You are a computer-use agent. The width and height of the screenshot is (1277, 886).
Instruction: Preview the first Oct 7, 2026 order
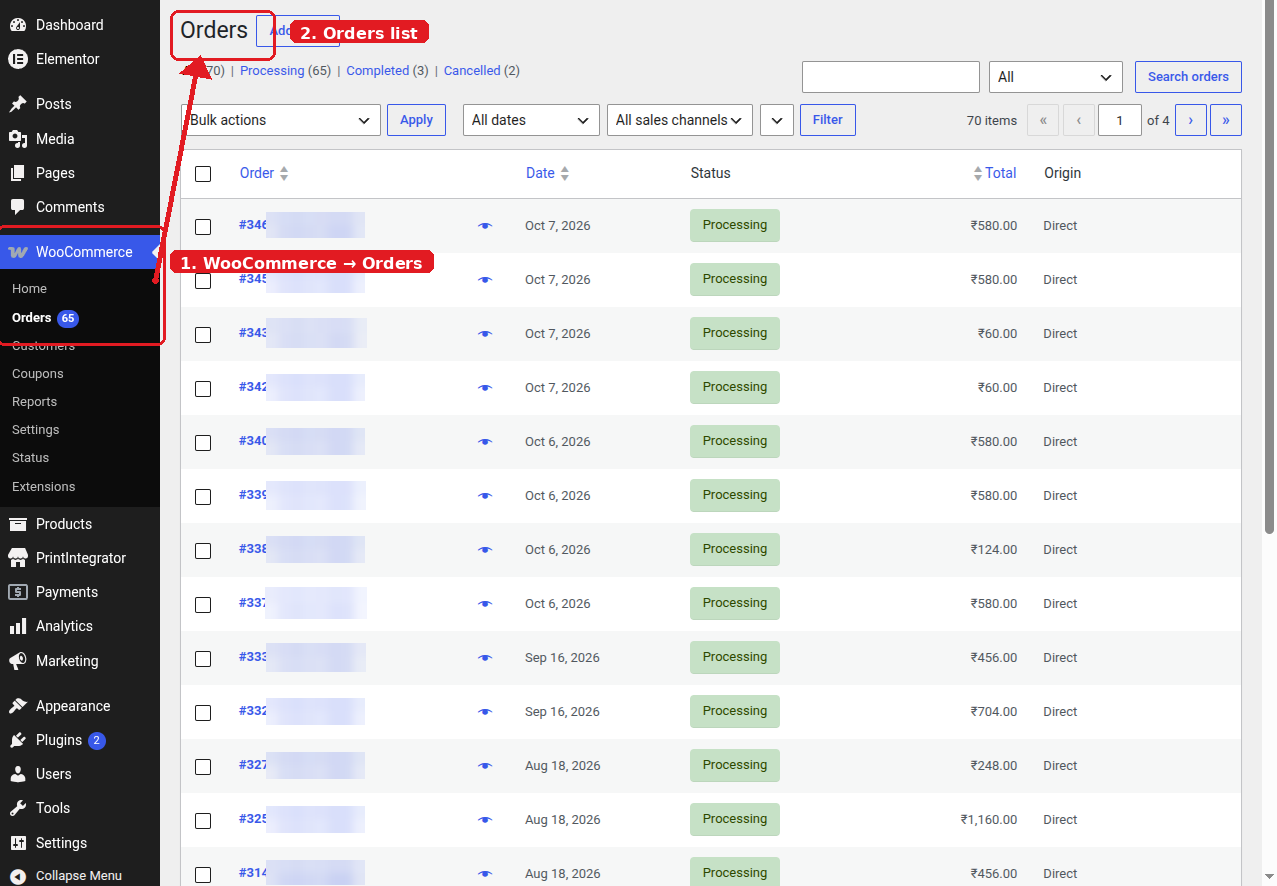point(485,226)
